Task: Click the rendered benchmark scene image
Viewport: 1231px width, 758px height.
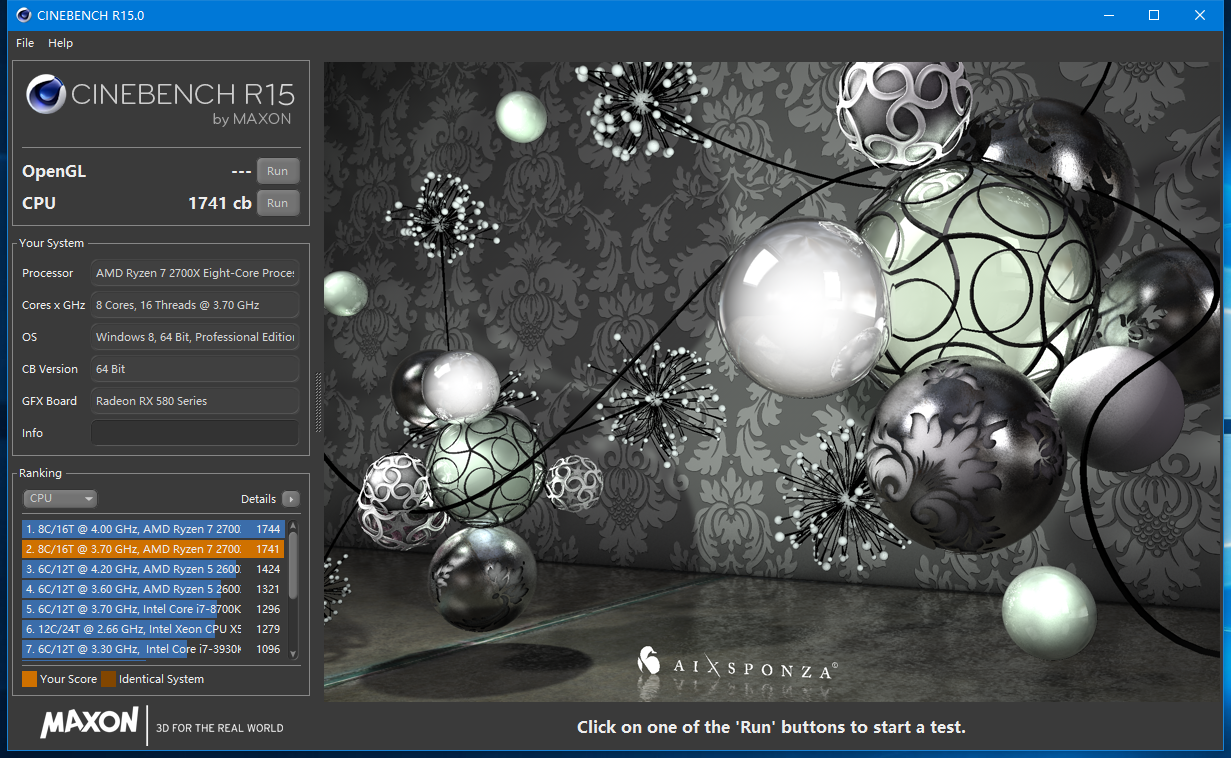Action: tap(772, 381)
